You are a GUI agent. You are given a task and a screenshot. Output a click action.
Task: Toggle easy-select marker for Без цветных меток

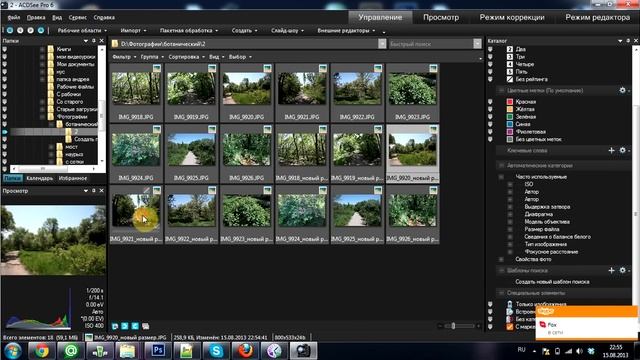coord(490,139)
